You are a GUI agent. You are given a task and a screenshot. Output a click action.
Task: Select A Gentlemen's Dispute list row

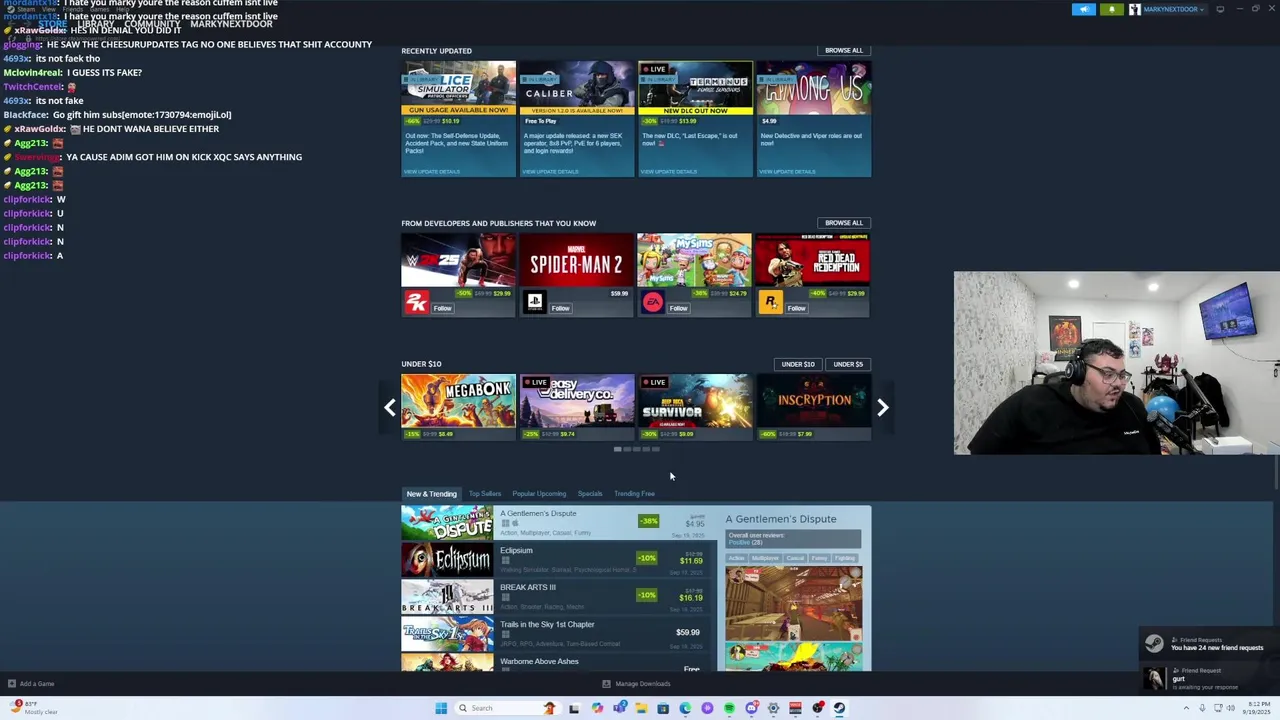pos(558,523)
